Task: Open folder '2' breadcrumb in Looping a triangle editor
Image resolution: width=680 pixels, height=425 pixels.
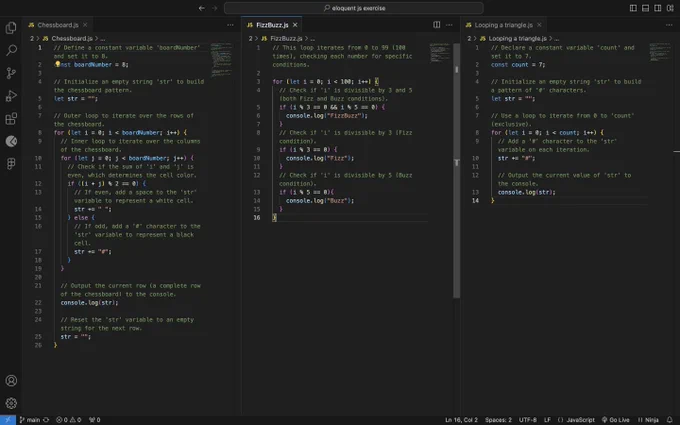Action: 469,39
